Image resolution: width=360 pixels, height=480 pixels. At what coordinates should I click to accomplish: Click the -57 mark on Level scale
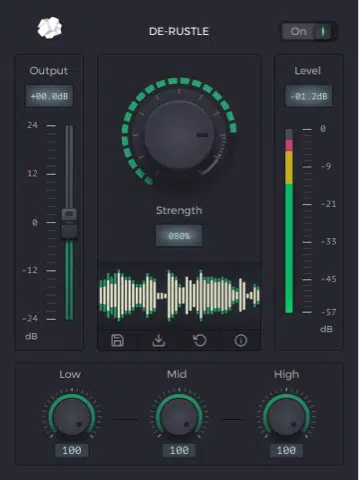coord(329,312)
